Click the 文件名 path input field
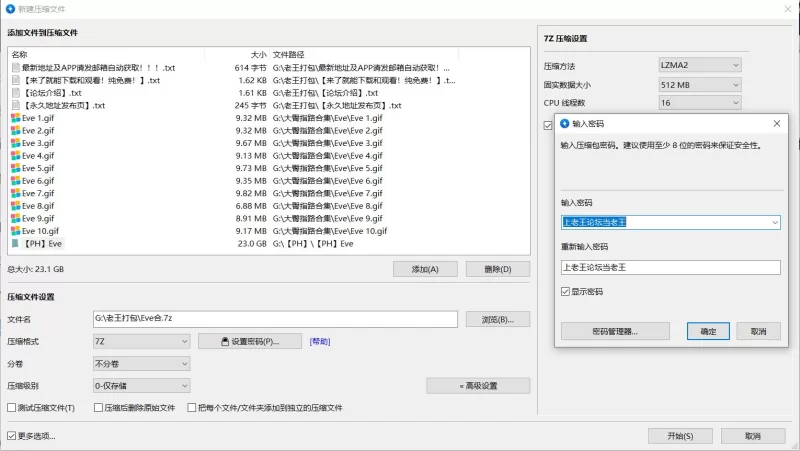Screen dimensions: 800x451 point(275,319)
